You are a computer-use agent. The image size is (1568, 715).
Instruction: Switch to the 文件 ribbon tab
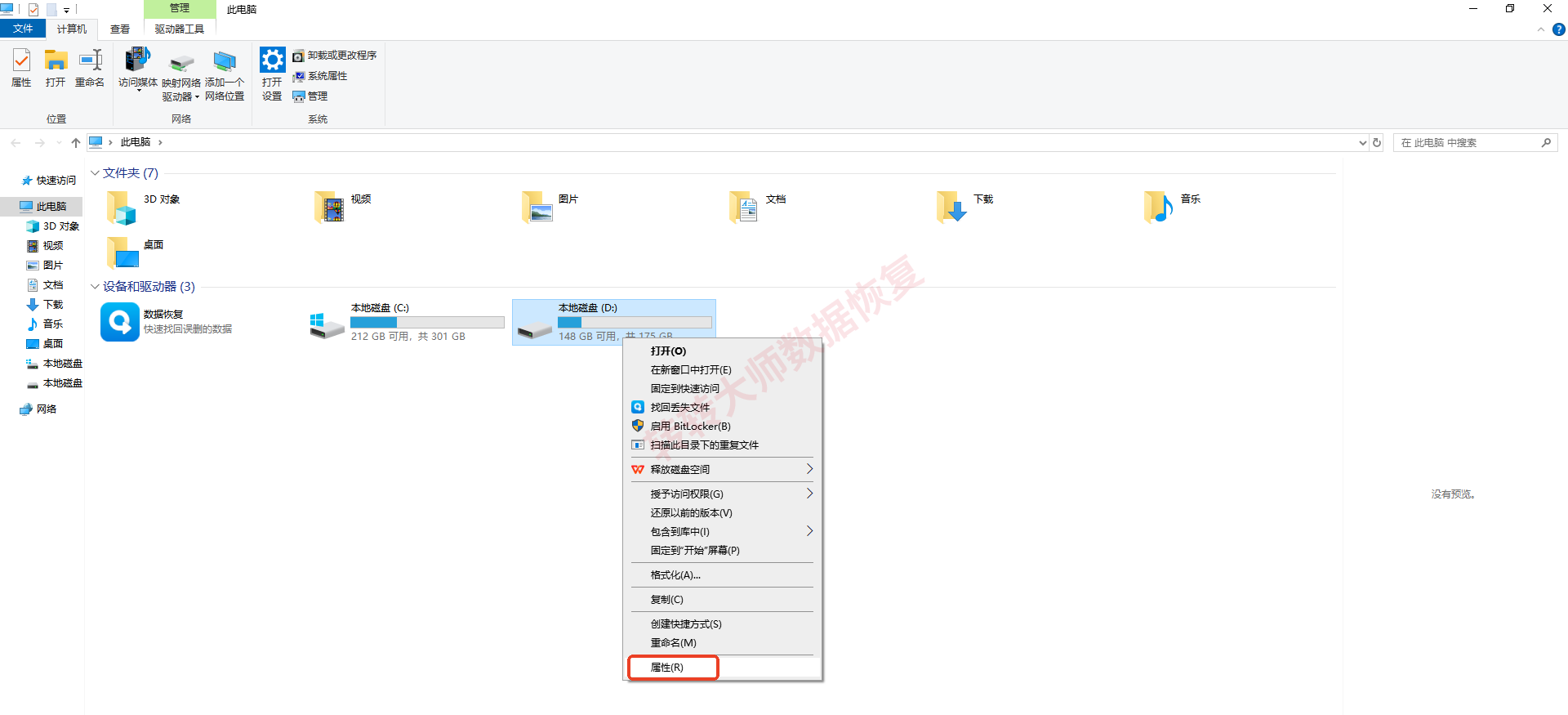tap(23, 29)
